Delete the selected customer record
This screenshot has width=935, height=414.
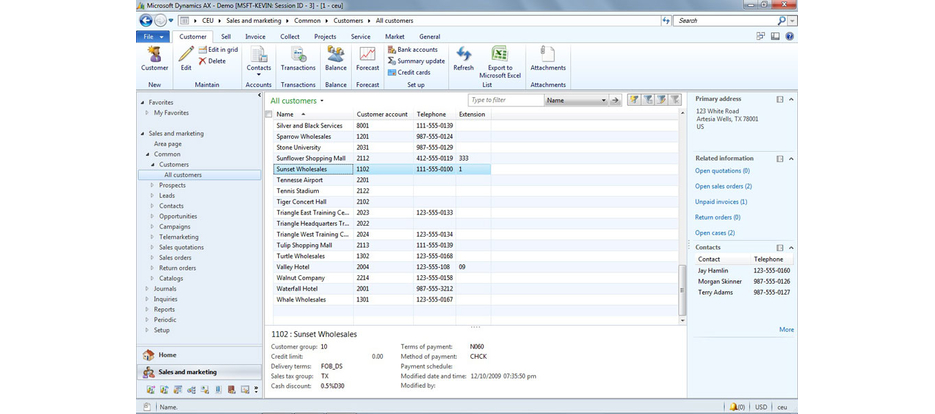(x=212, y=61)
